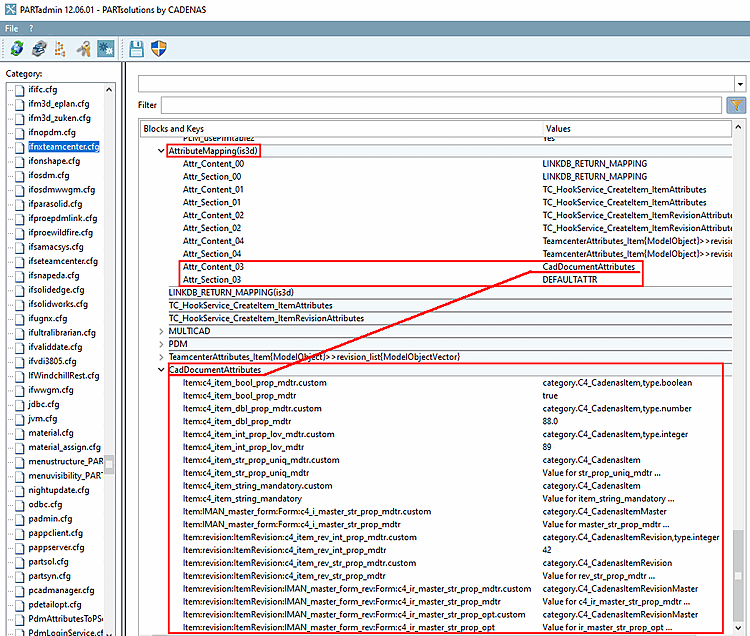Image resolution: width=750 pixels, height=636 pixels.
Task: Open the question mark help menu
Action: [x=31, y=28]
